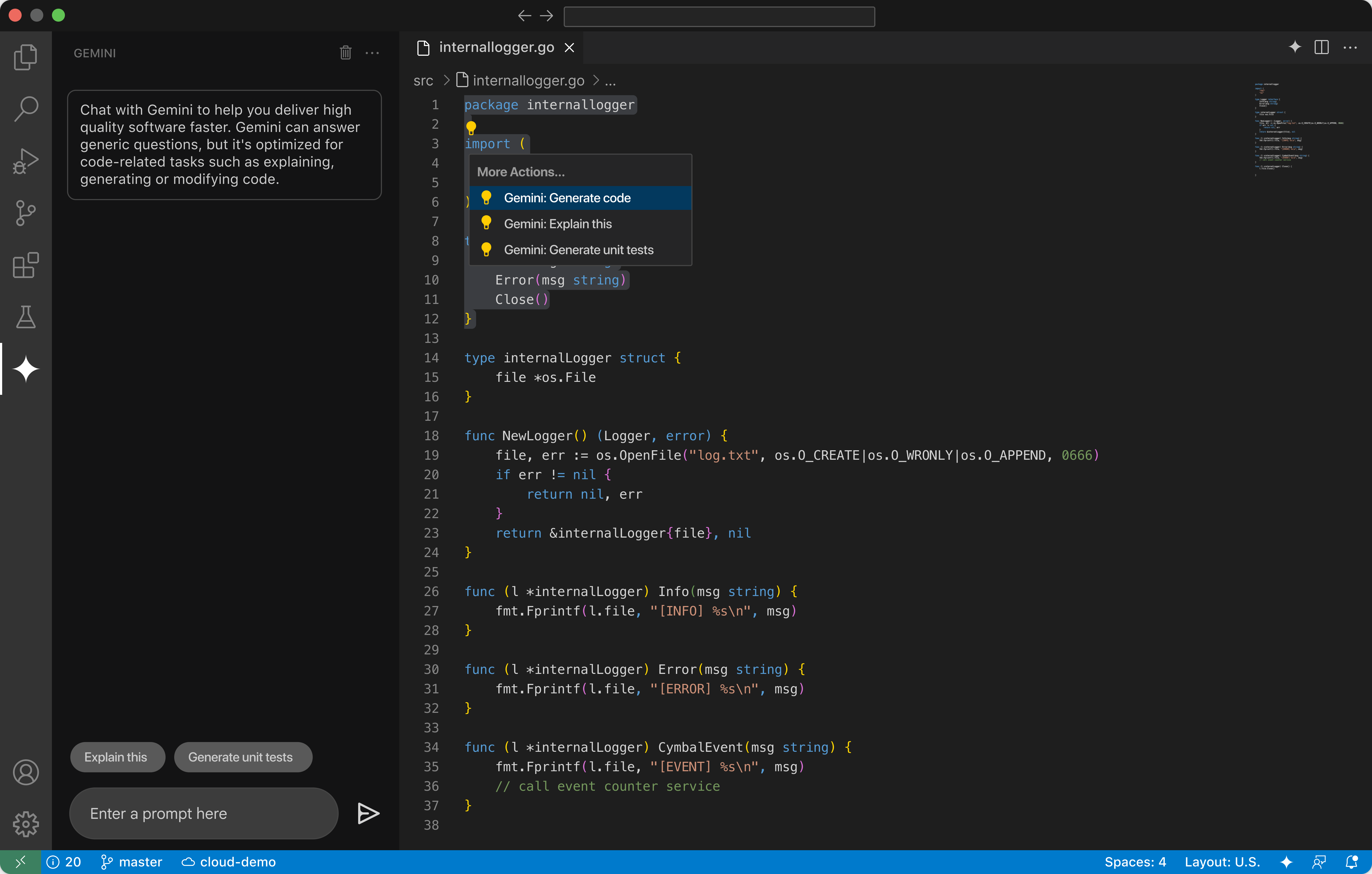Viewport: 1372px width, 874px height.
Task: Click the Explain this quick action button
Action: (116, 757)
